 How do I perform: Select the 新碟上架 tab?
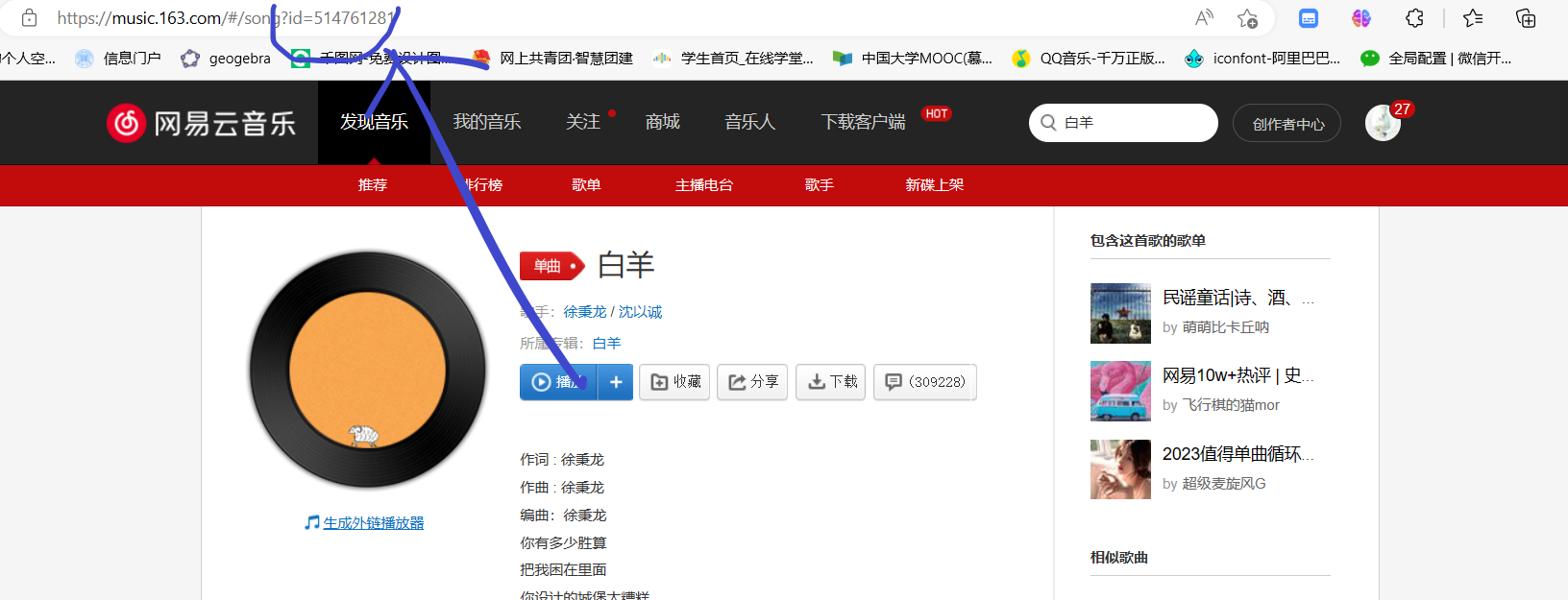tap(934, 185)
